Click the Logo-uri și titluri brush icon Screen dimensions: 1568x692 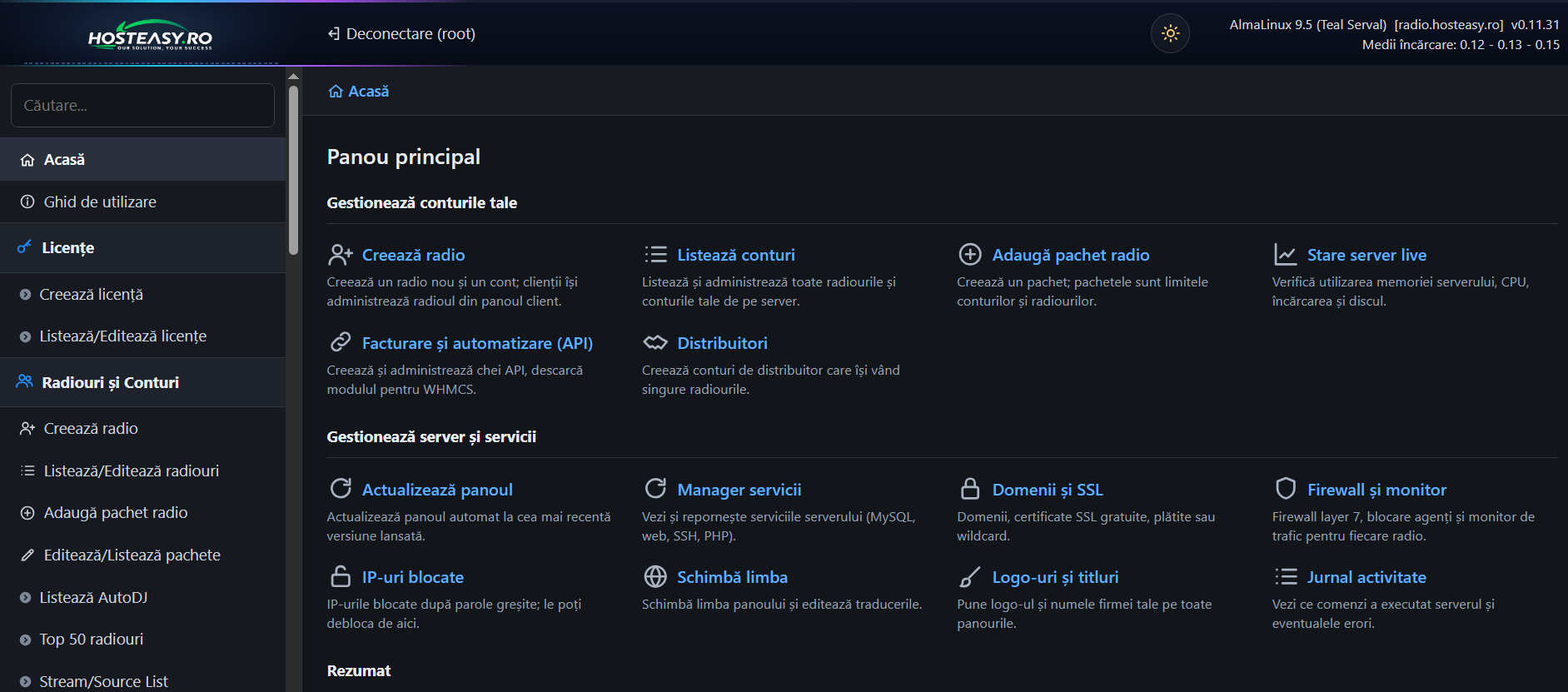coord(970,576)
